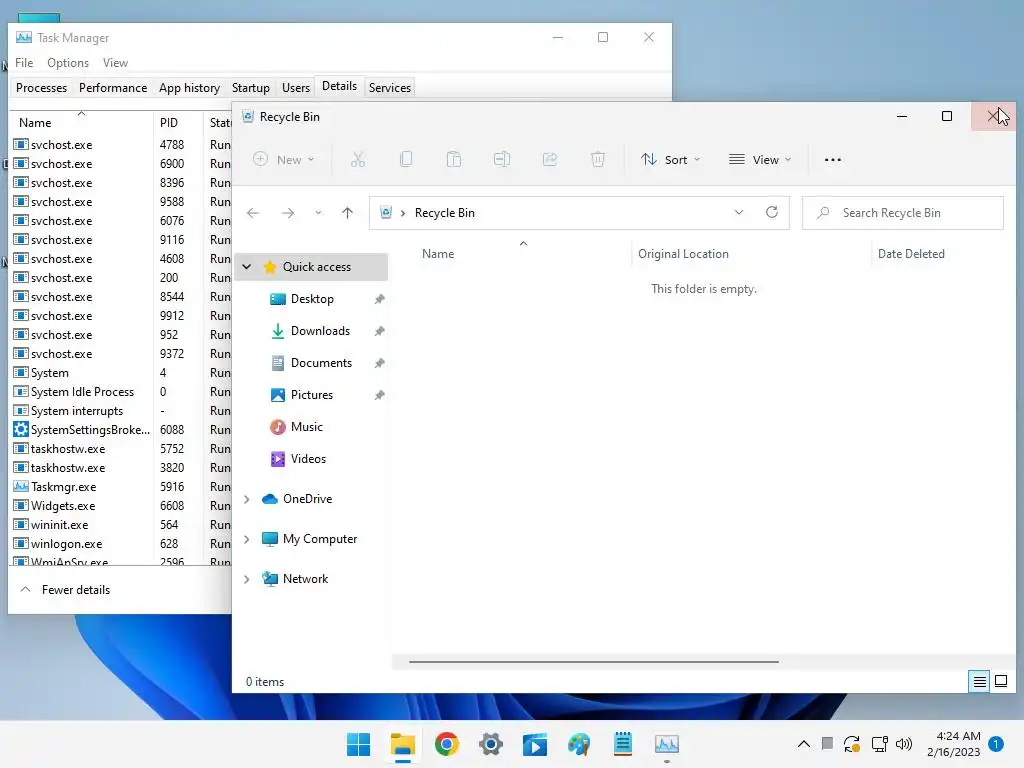Click the Rename icon in Recycle Bin toolbar
The width and height of the screenshot is (1024, 768).
click(502, 159)
